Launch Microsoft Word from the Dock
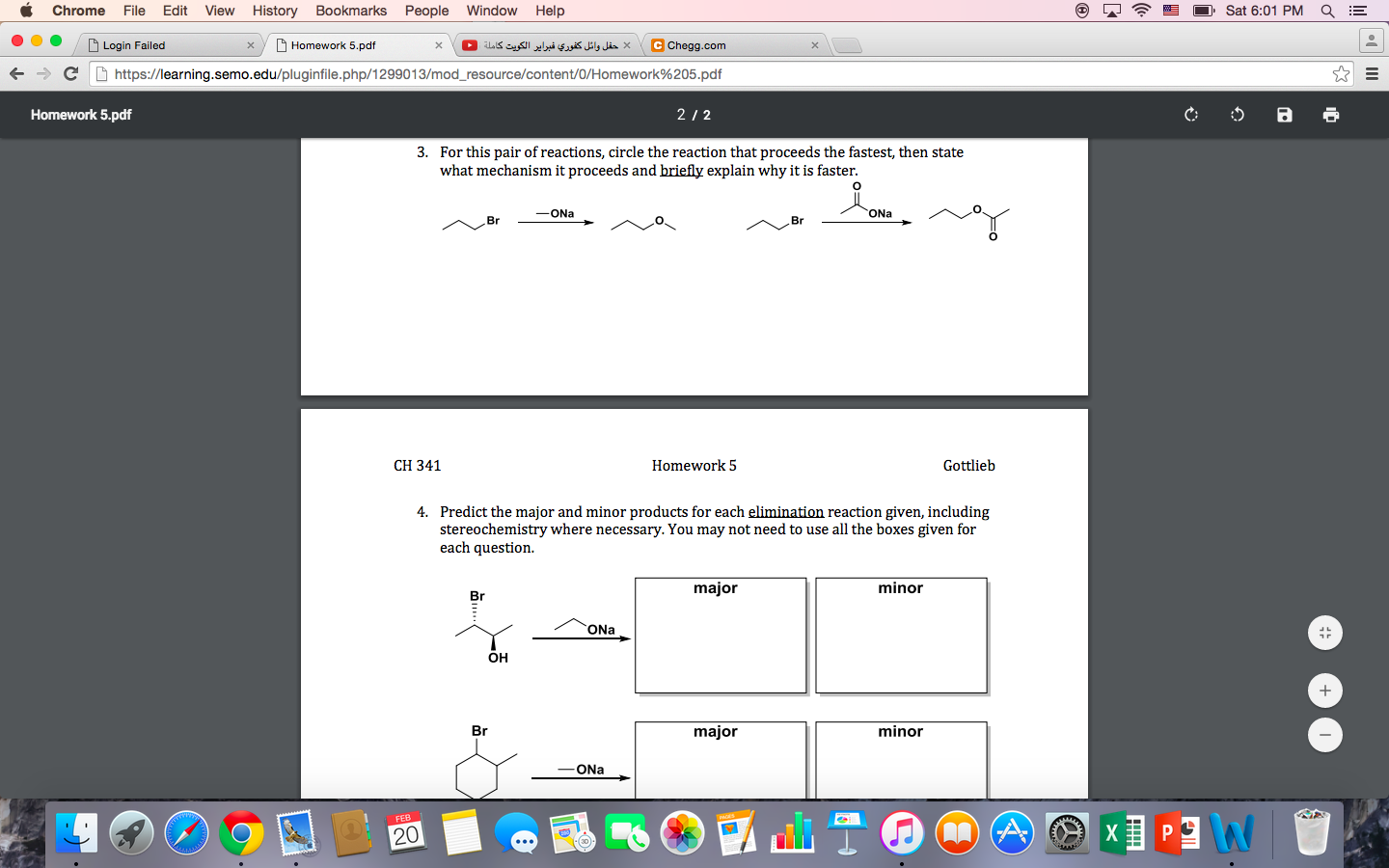 tap(1232, 831)
